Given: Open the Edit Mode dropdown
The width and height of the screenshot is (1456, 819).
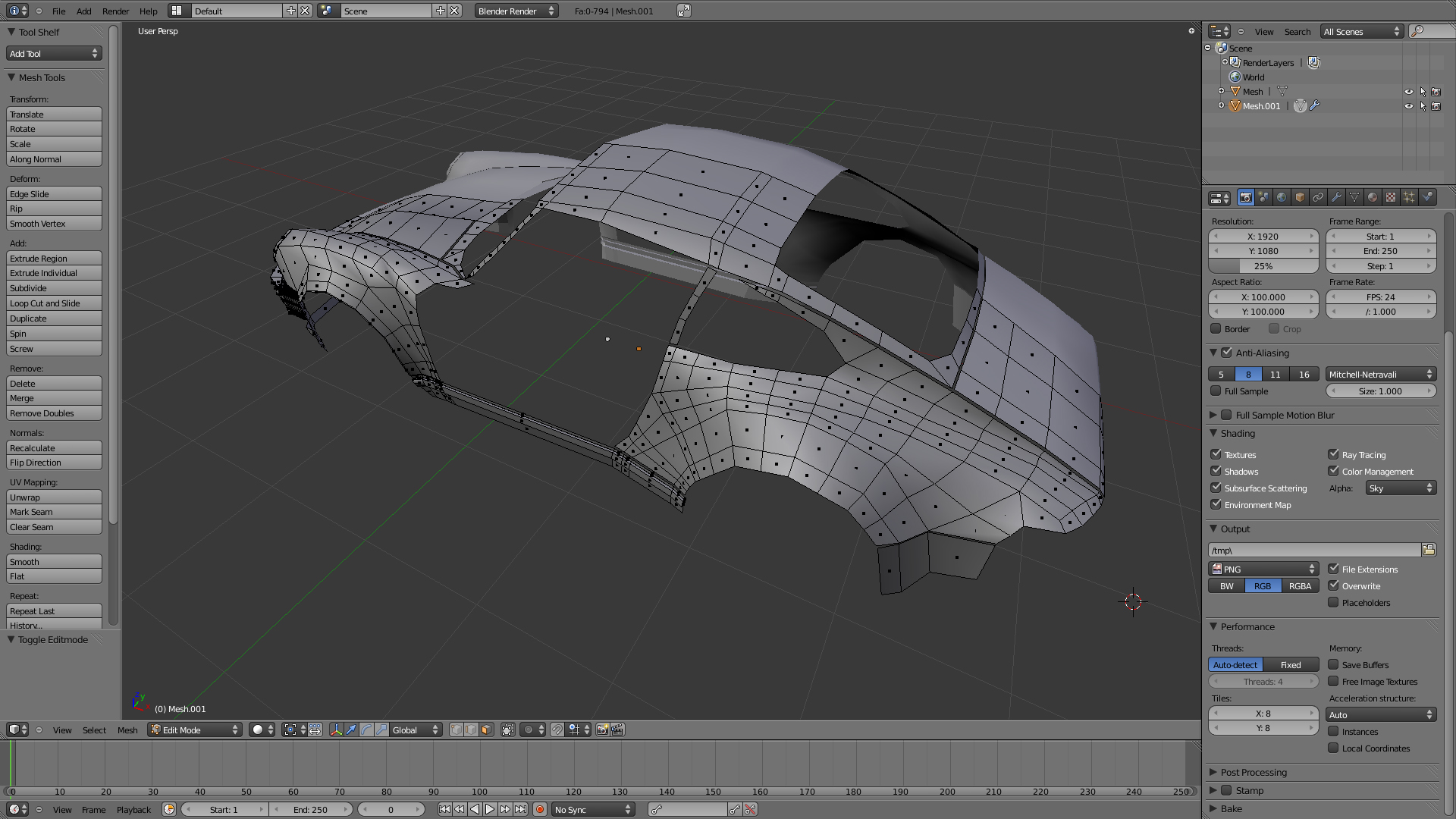Looking at the screenshot, I should [194, 730].
